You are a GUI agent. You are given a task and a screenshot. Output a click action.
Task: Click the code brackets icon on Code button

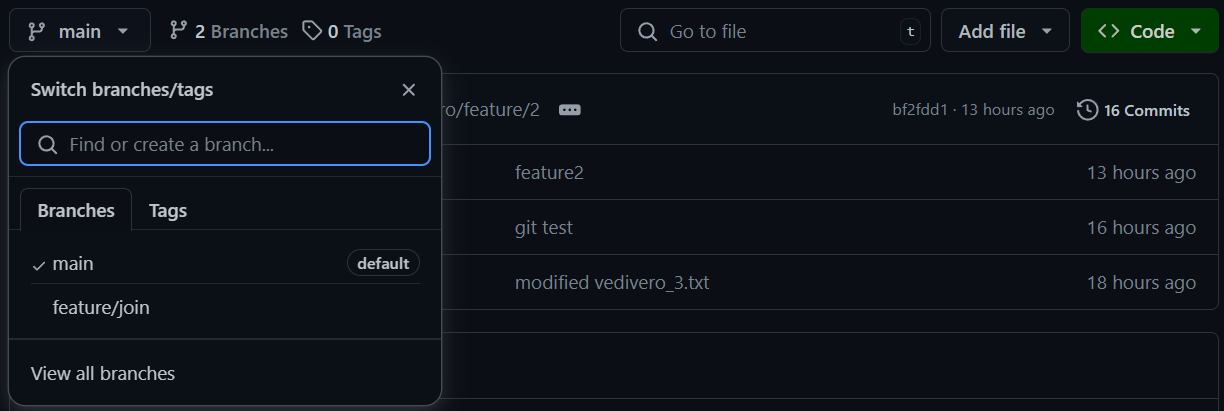pos(1108,31)
